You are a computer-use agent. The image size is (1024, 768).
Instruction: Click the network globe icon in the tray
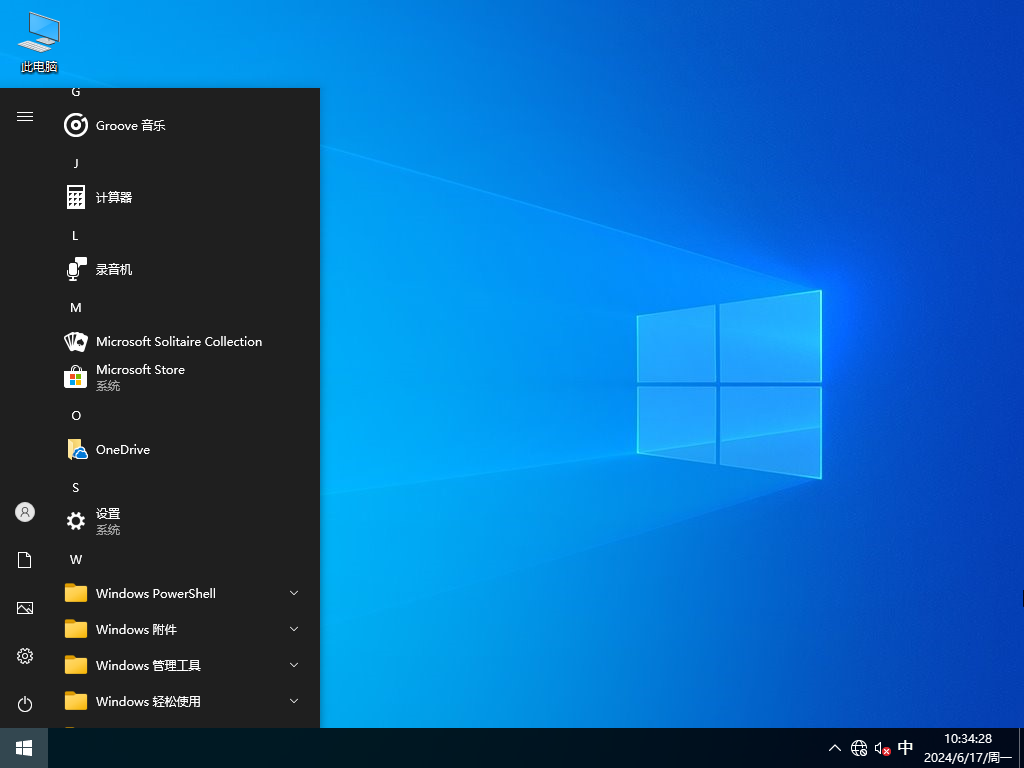click(x=858, y=748)
